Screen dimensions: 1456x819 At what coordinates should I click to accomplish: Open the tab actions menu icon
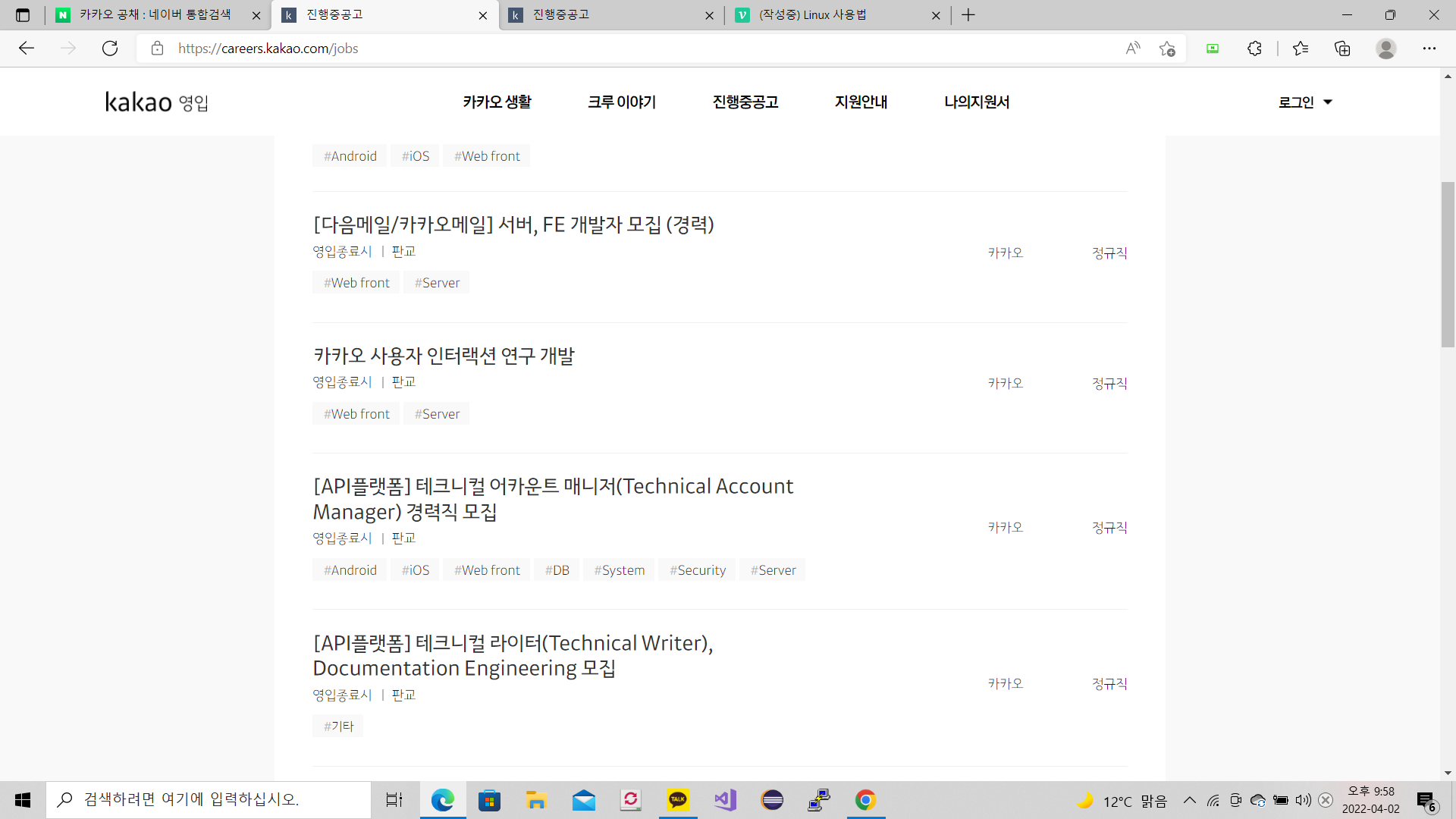[23, 15]
